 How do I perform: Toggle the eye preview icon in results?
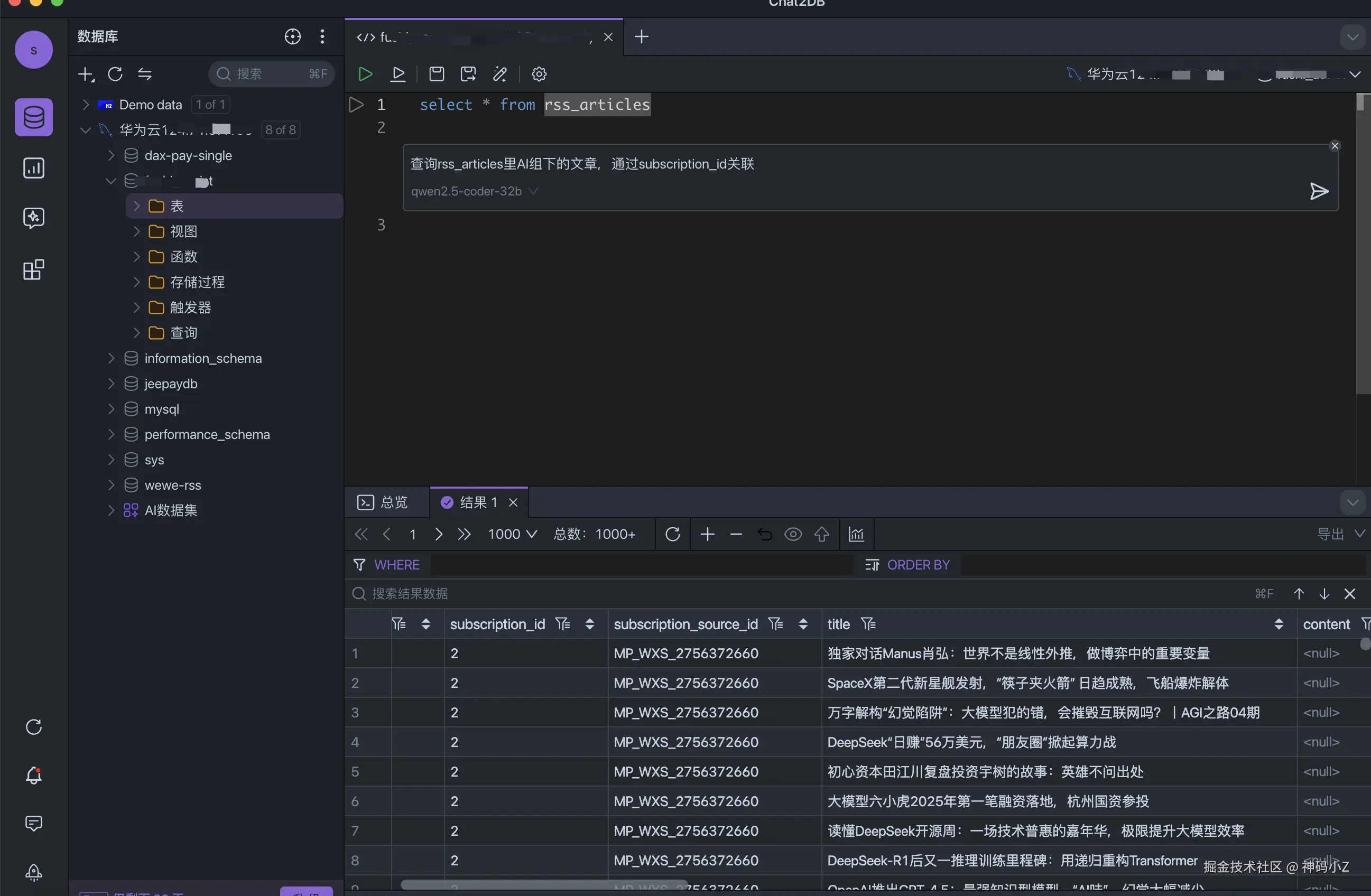pyautogui.click(x=793, y=534)
